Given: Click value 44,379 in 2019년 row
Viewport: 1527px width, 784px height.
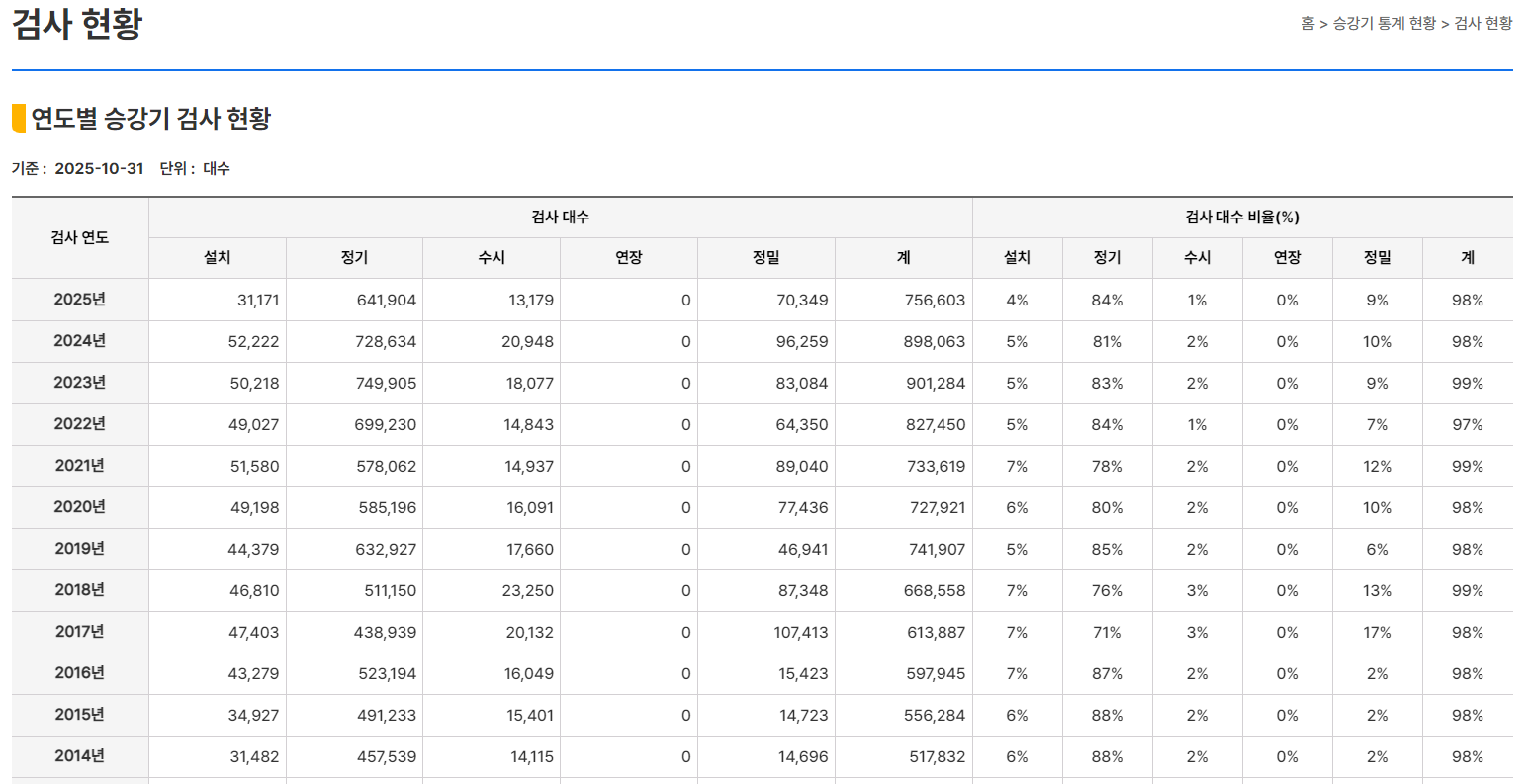Looking at the screenshot, I should click(253, 550).
